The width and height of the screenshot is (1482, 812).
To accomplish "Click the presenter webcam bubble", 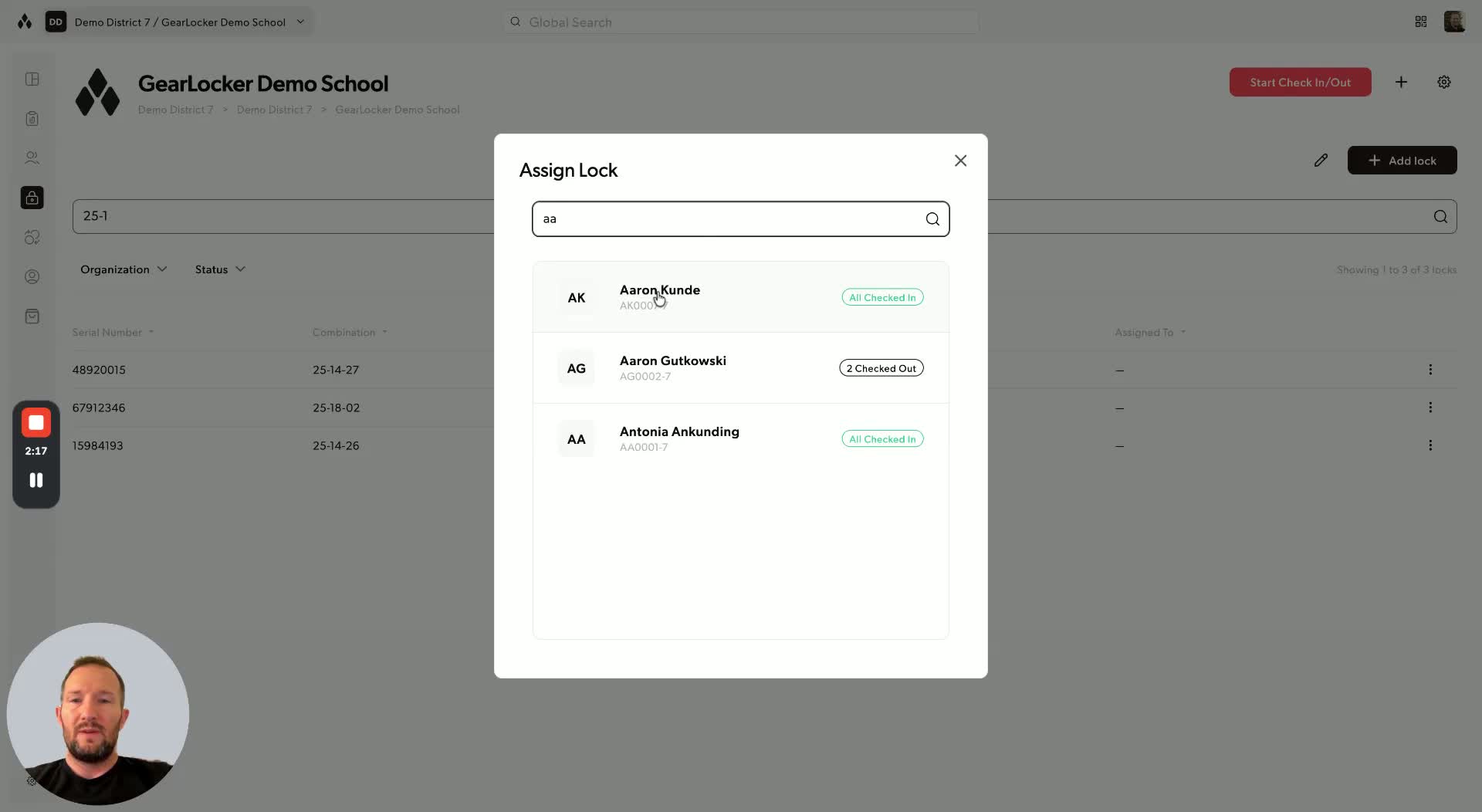I will point(98,714).
